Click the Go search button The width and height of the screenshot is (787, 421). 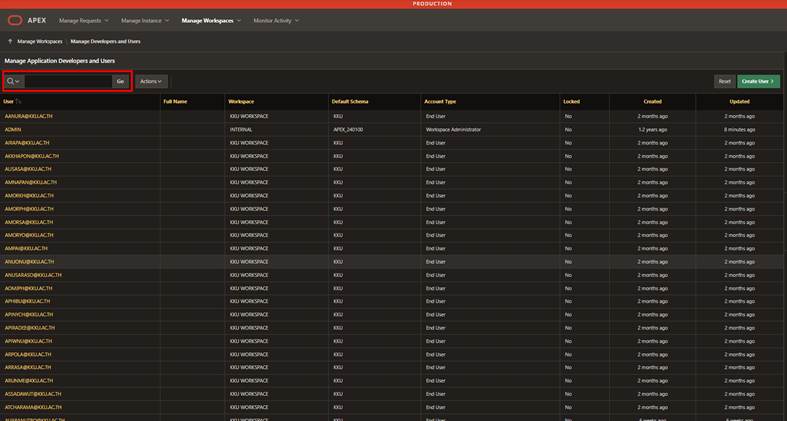[x=120, y=81]
